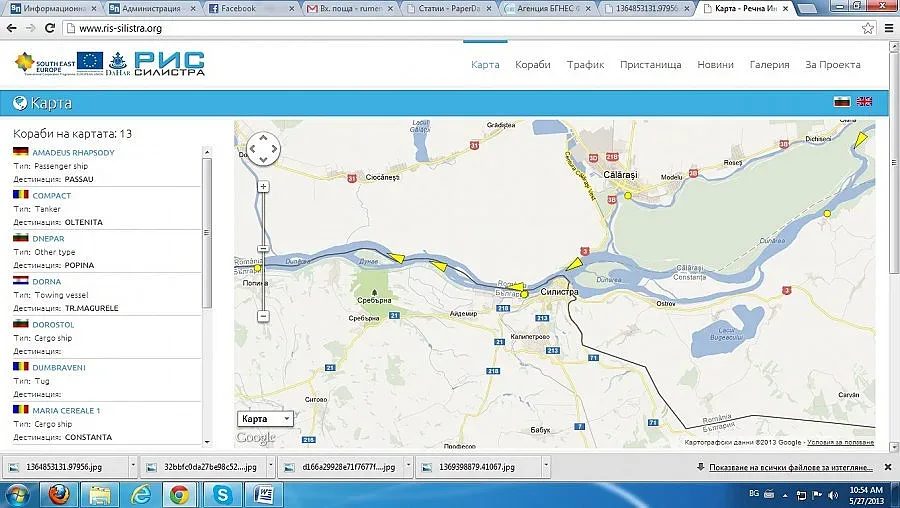Bookmark the page with the star icon
The width and height of the screenshot is (900, 508).
point(867,28)
